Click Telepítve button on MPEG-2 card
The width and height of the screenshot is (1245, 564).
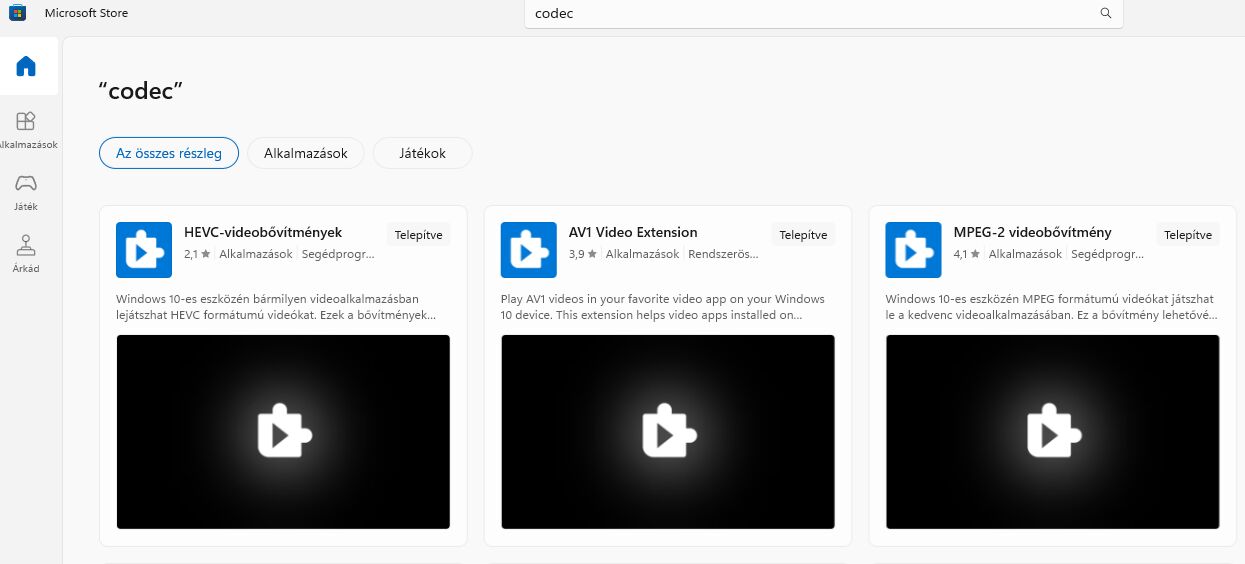click(1188, 235)
